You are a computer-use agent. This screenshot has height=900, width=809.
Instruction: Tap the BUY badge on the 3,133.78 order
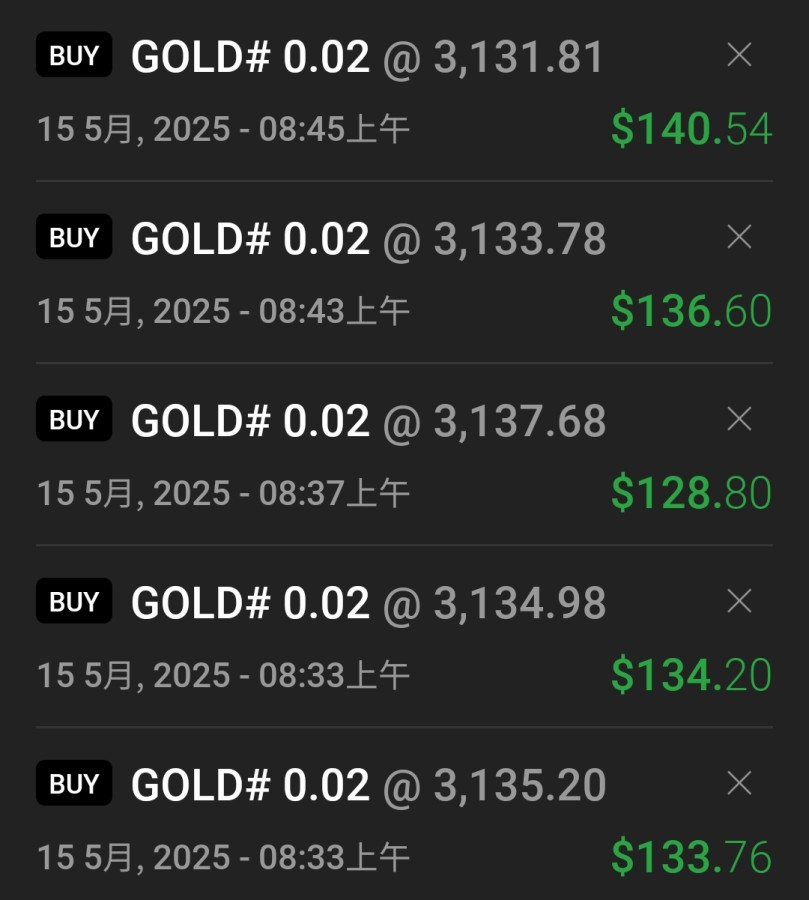74,238
